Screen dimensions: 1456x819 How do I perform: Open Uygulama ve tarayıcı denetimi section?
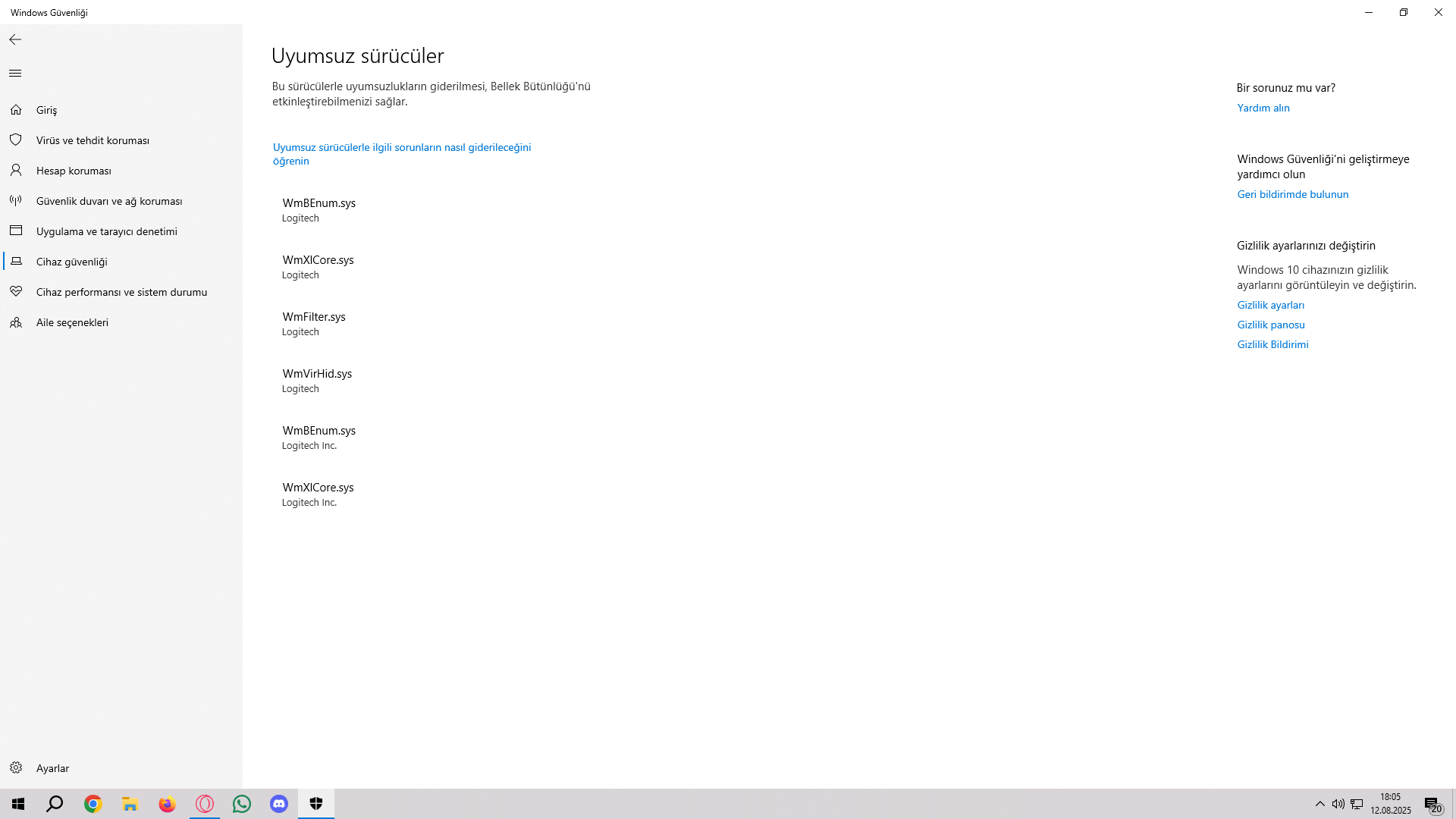click(x=106, y=231)
